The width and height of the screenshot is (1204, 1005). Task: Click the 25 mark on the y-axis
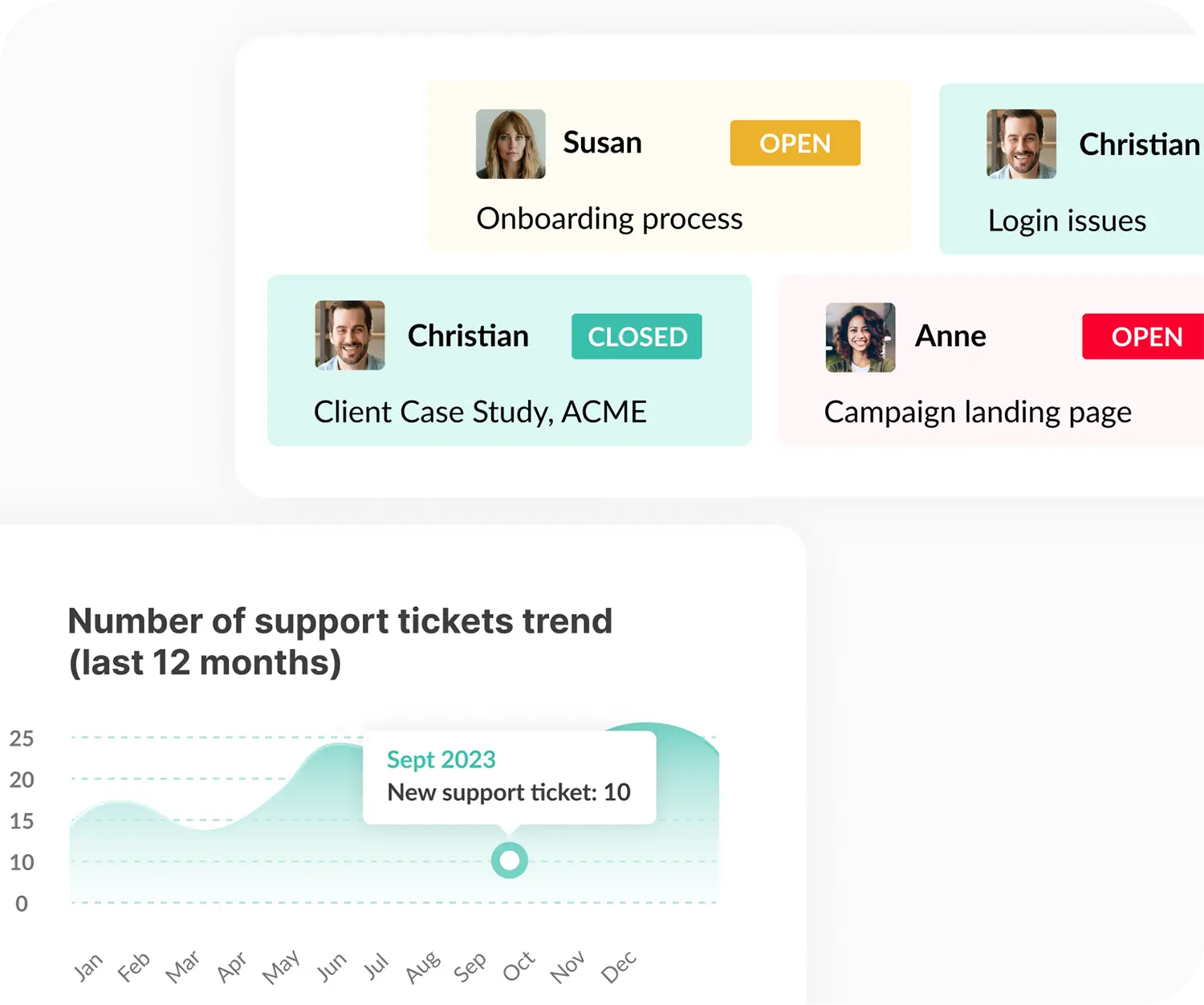(22, 739)
